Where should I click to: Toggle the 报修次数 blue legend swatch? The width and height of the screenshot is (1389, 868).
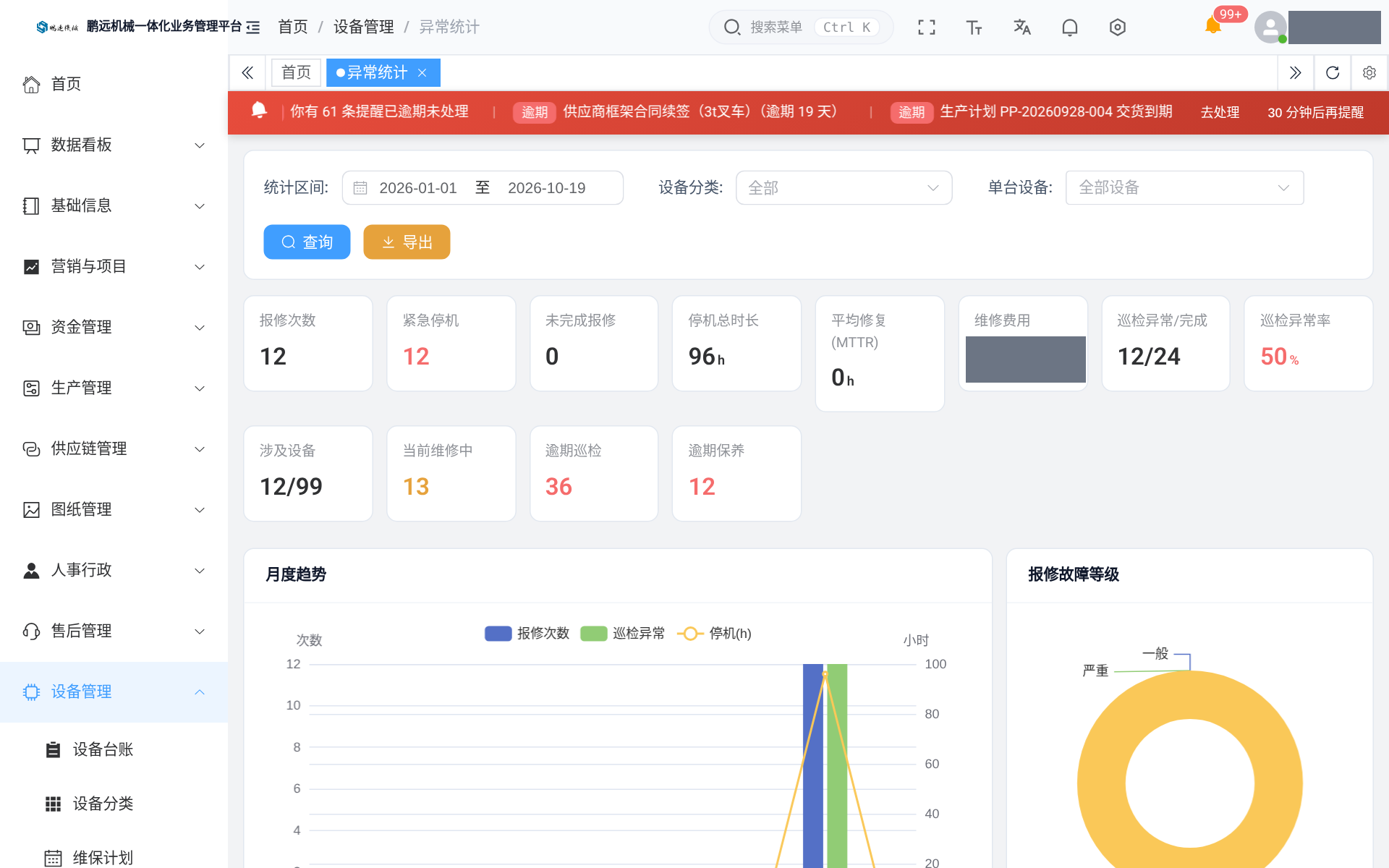point(498,634)
